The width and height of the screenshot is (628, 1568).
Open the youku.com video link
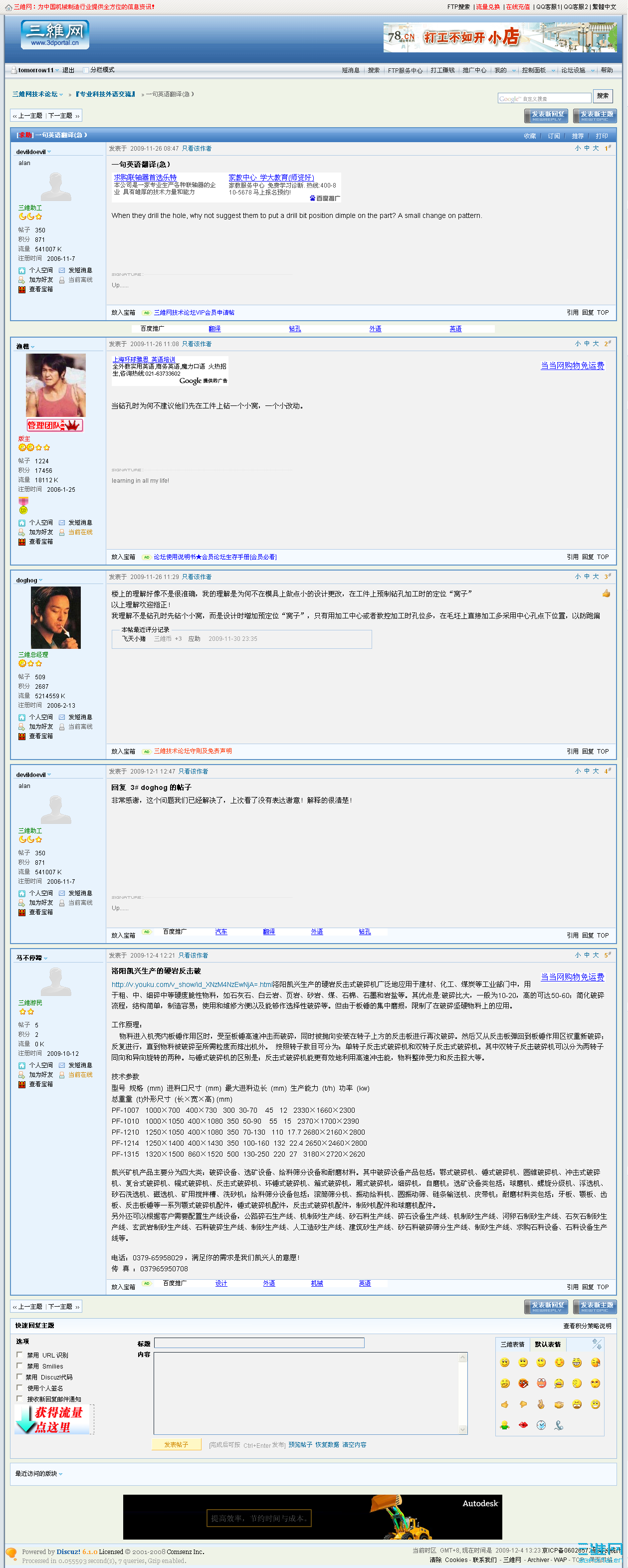point(192,984)
